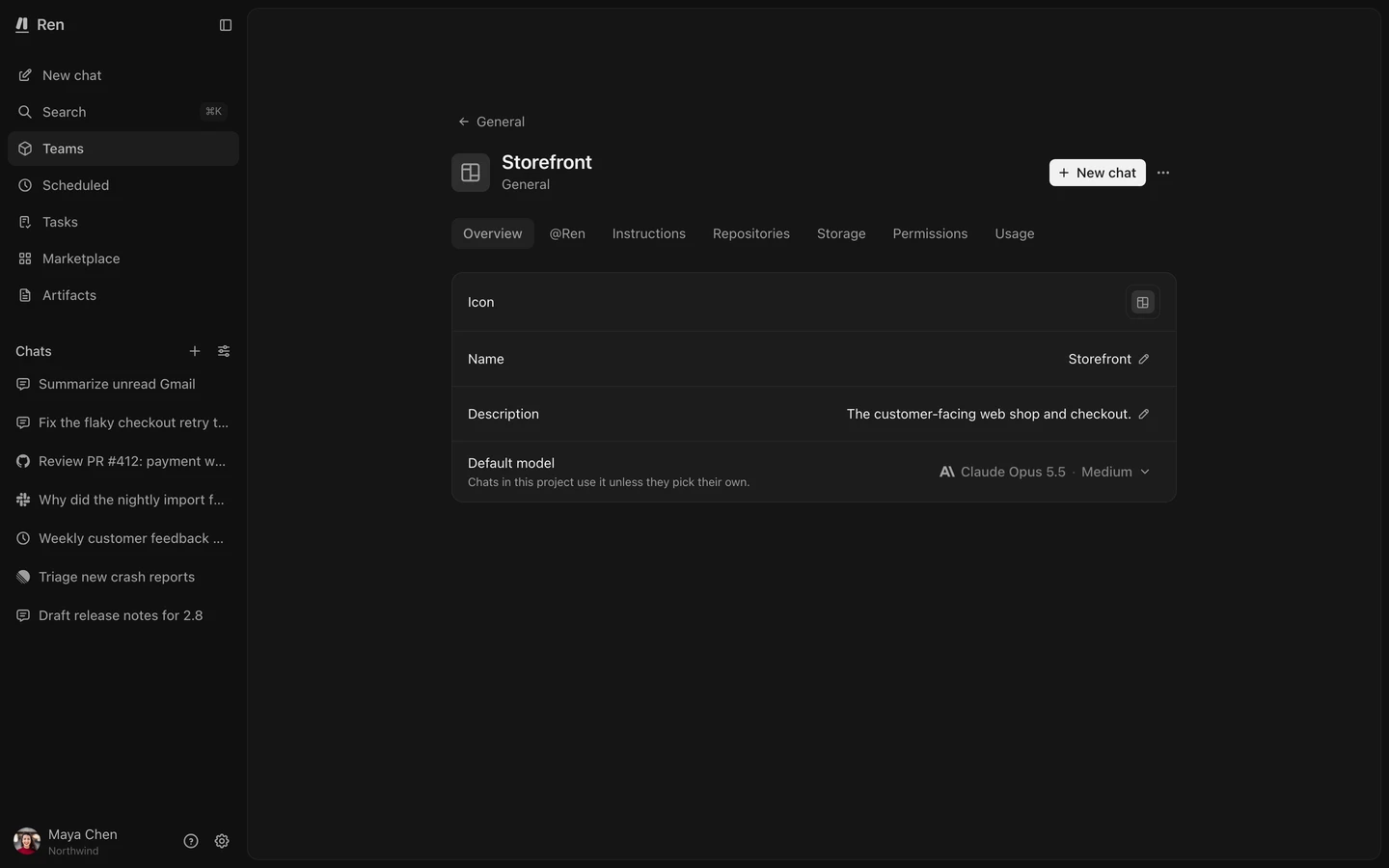
Task: Click the customer-facing web shop description text
Action: pyautogui.click(x=989, y=414)
